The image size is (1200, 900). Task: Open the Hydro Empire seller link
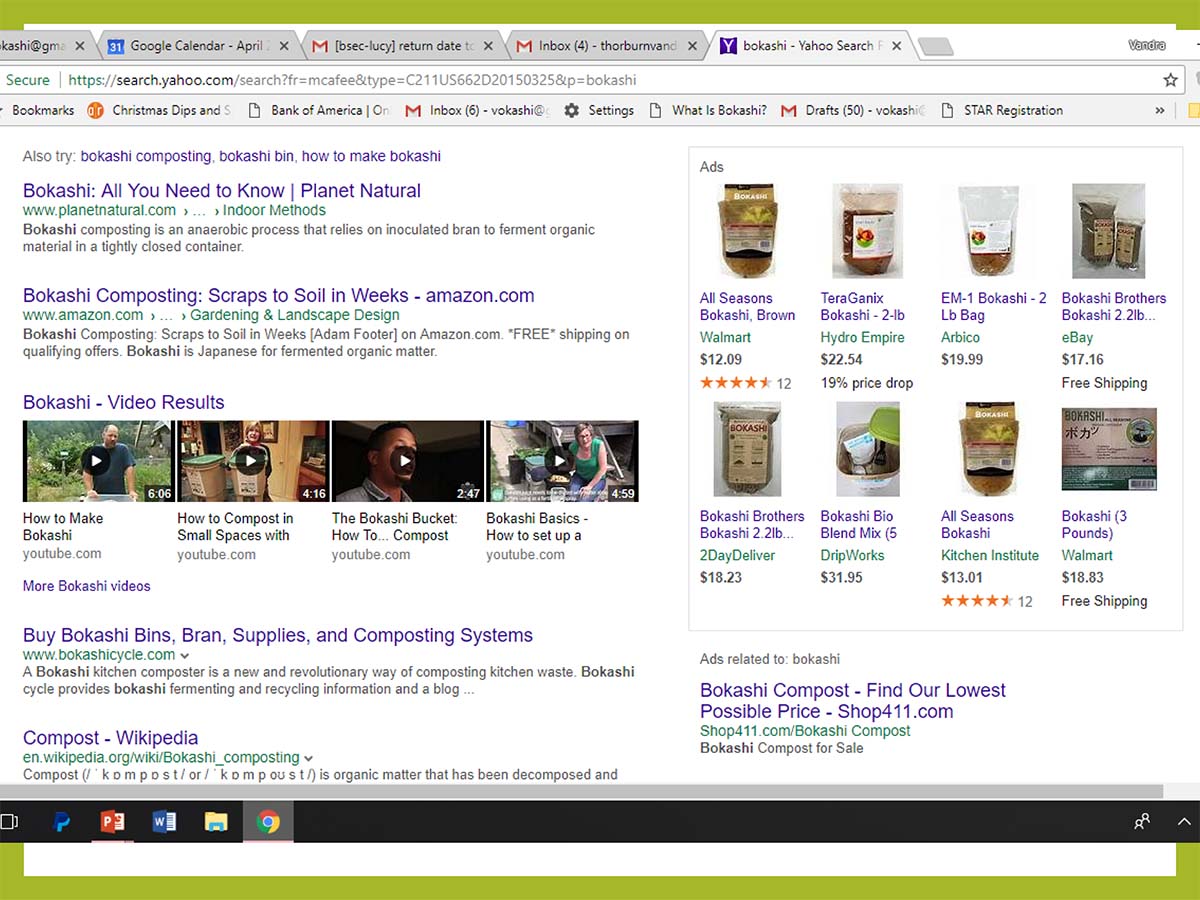[863, 337]
